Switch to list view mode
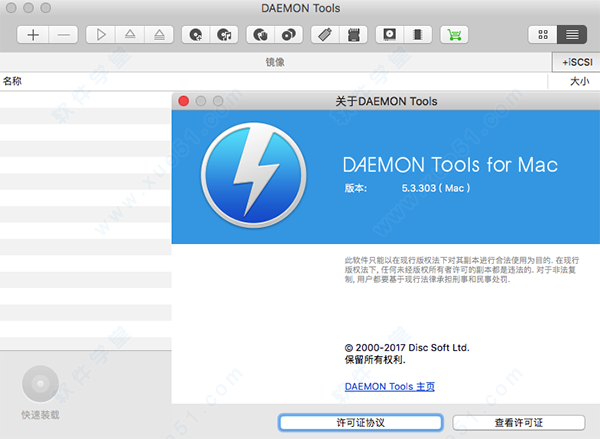 coord(572,35)
